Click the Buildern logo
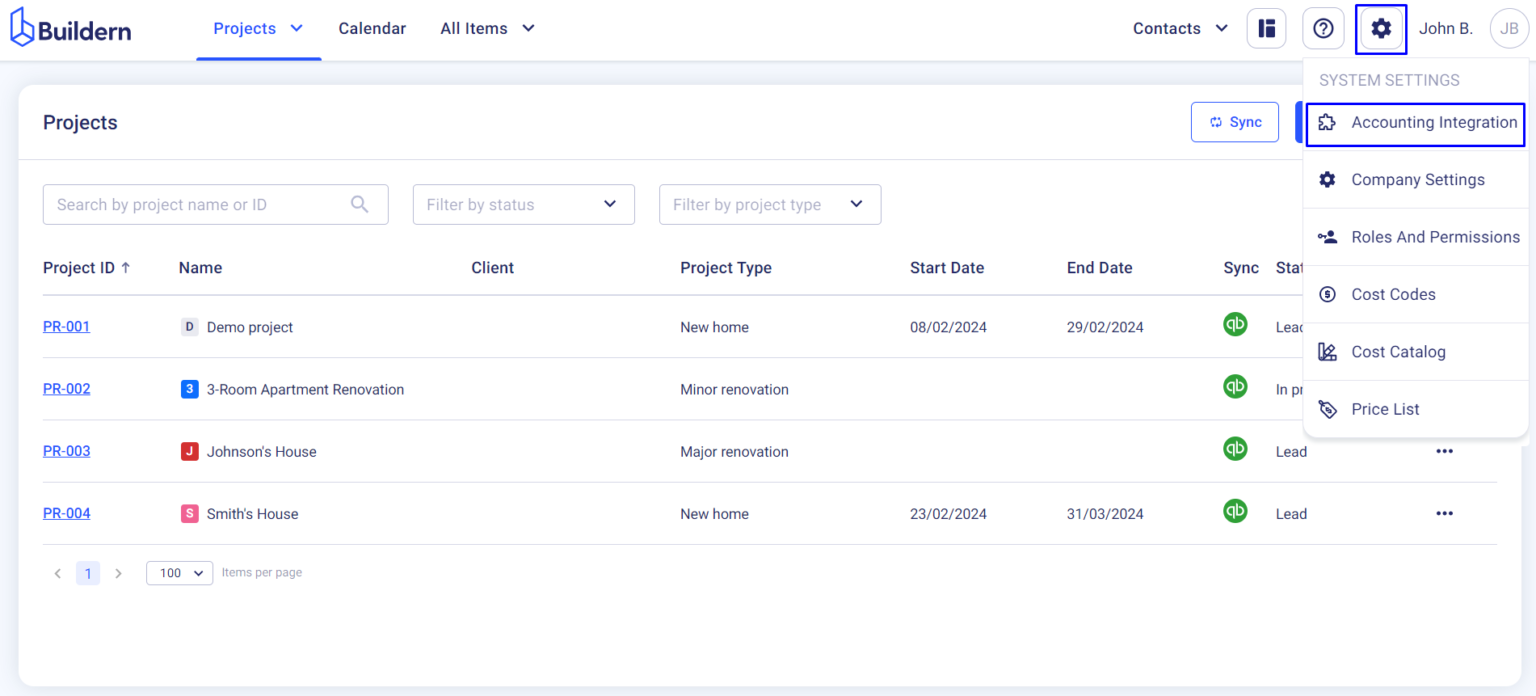Screen dimensions: 1536x696 (69, 27)
